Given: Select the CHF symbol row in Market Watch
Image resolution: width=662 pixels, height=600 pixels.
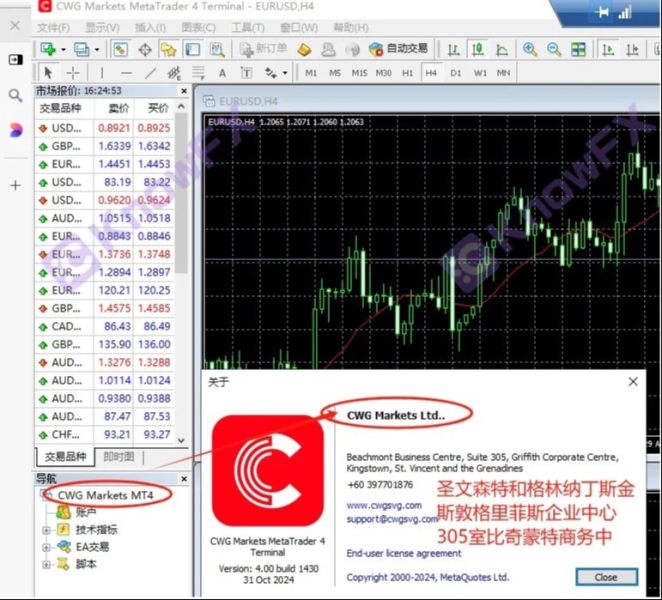Looking at the screenshot, I should pyautogui.click(x=105, y=434).
